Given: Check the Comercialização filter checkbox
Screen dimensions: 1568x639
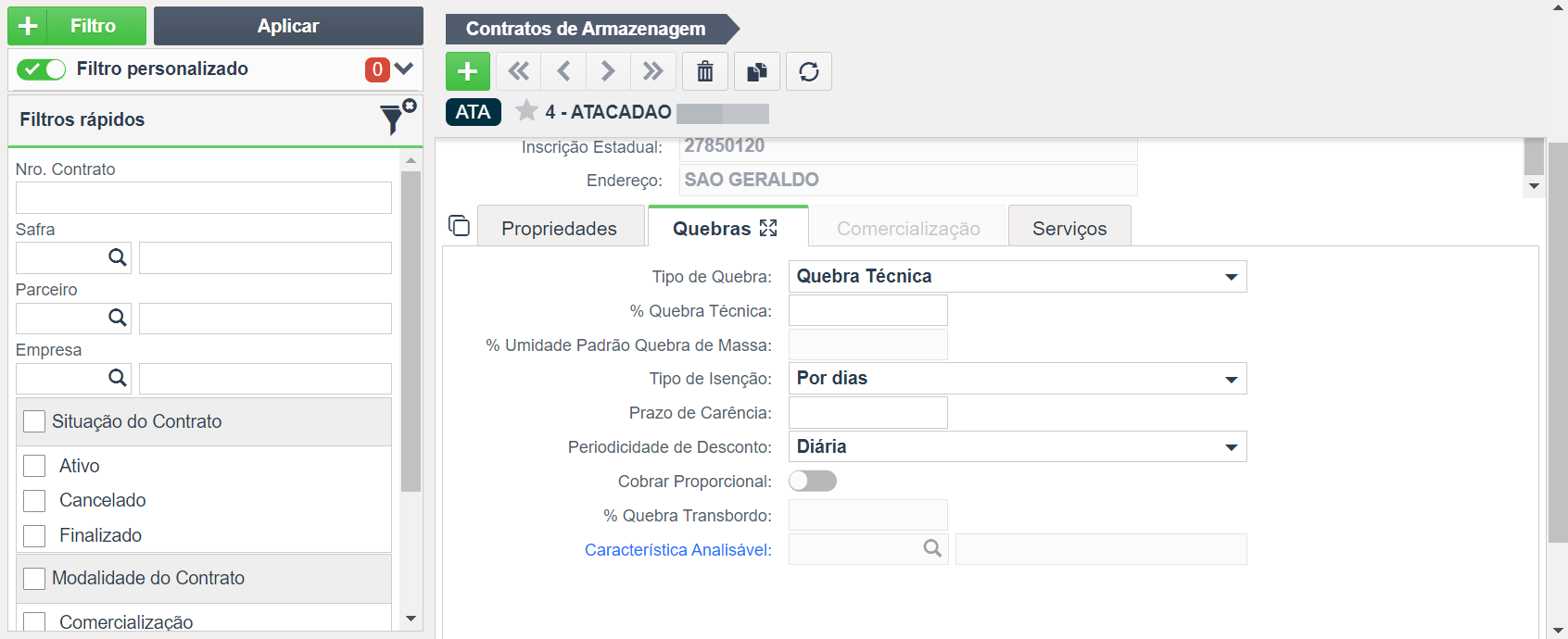Looking at the screenshot, I should point(34,622).
